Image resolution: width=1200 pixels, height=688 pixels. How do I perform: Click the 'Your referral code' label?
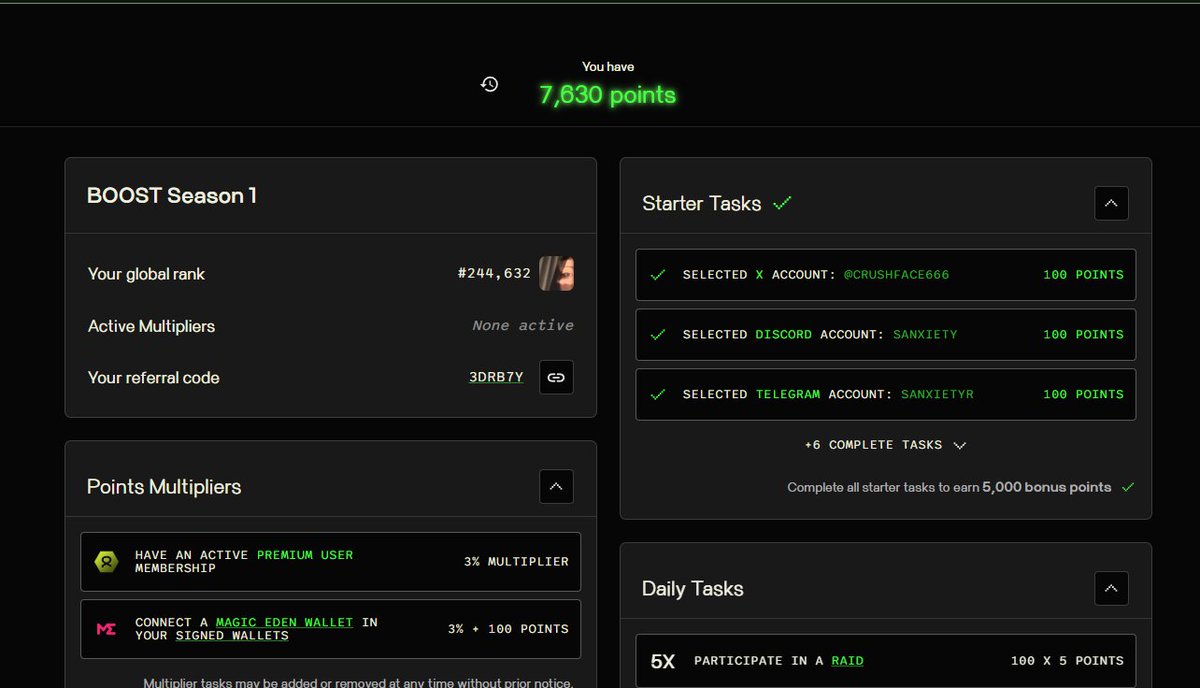click(153, 378)
